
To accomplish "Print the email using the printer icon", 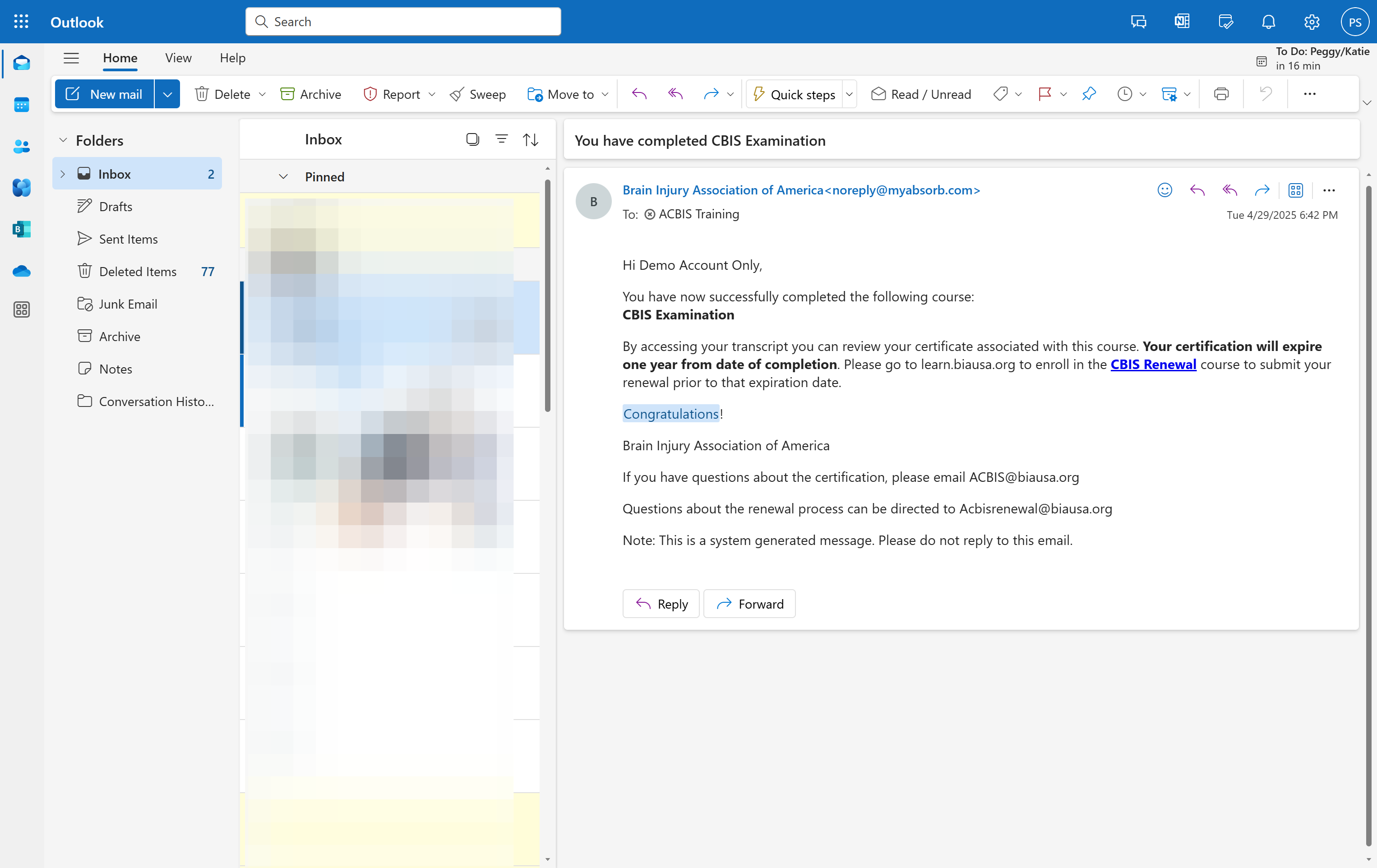I will 1221,94.
